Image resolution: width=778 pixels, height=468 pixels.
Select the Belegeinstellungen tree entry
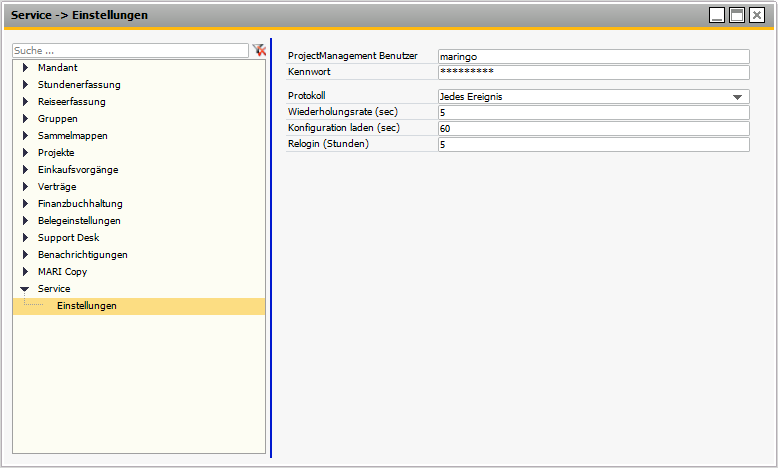coord(79,220)
